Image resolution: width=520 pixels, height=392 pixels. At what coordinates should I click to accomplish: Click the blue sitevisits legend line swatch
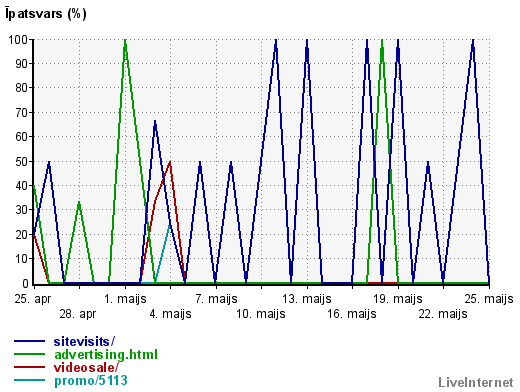[x=29, y=341]
